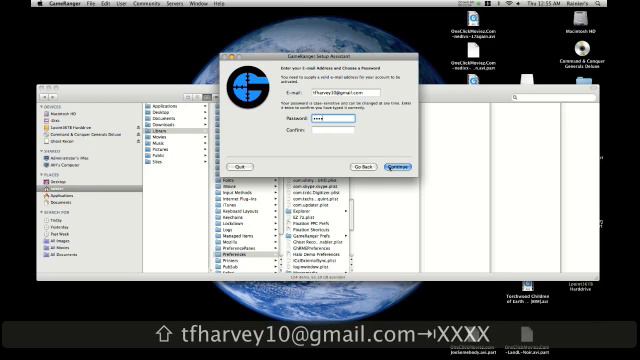The image size is (640, 360).
Task: Click the Go Back button
Action: click(x=363, y=167)
